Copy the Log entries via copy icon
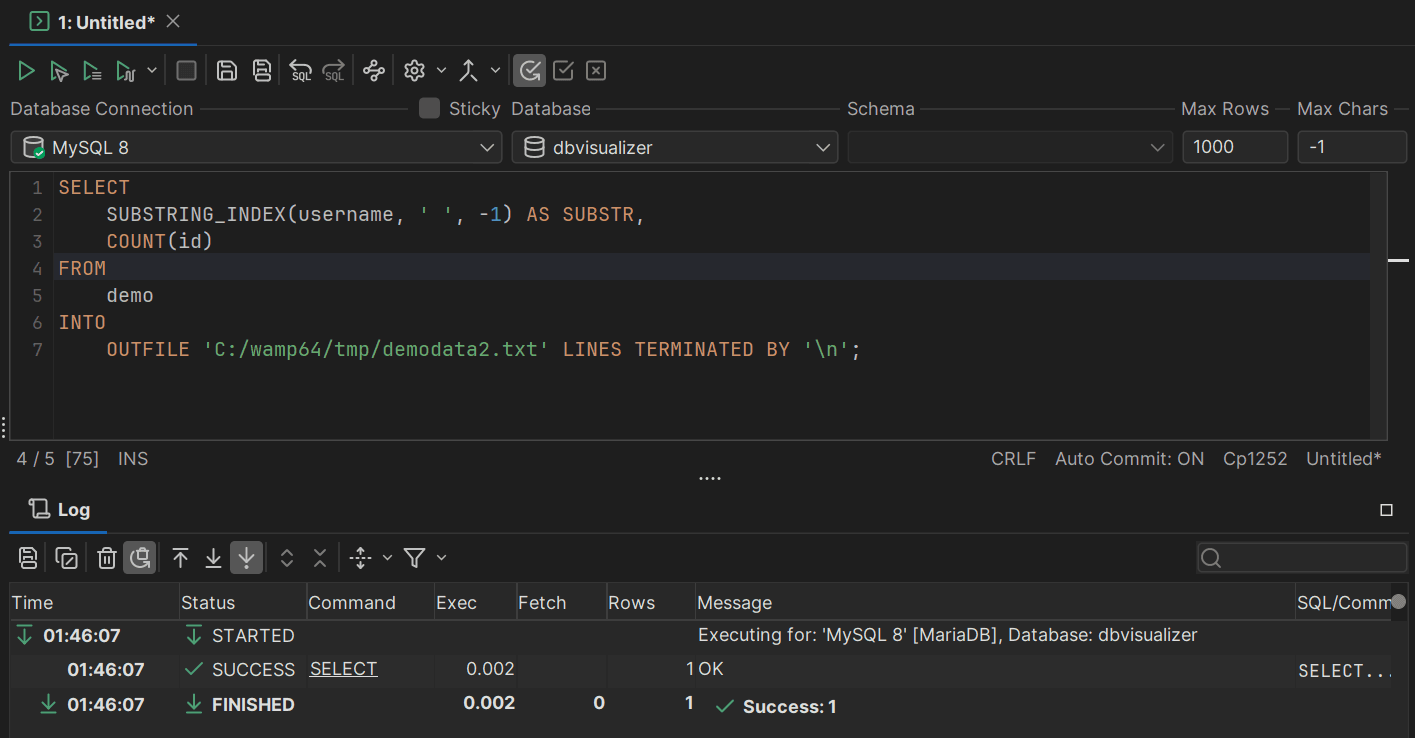This screenshot has width=1415, height=738. 67,557
